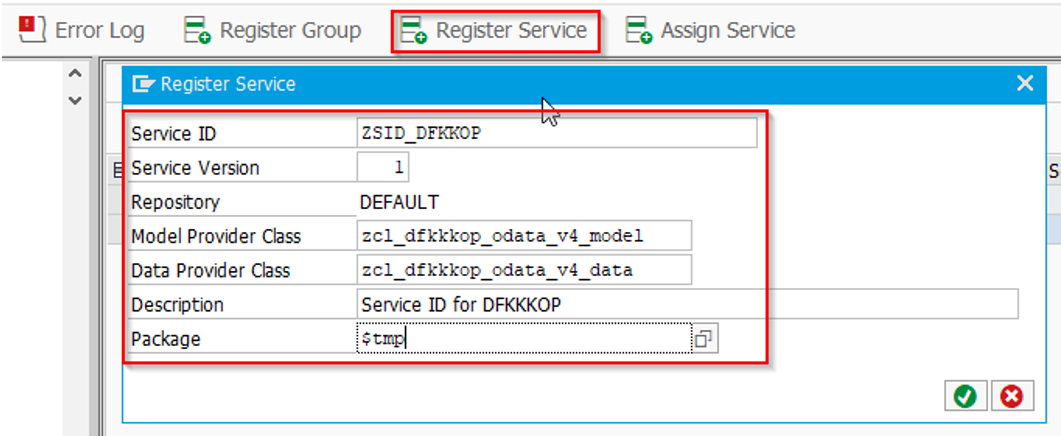Screen dimensions: 1061x436
Task: Click the Service ID field label
Action: pyautogui.click(x=174, y=134)
